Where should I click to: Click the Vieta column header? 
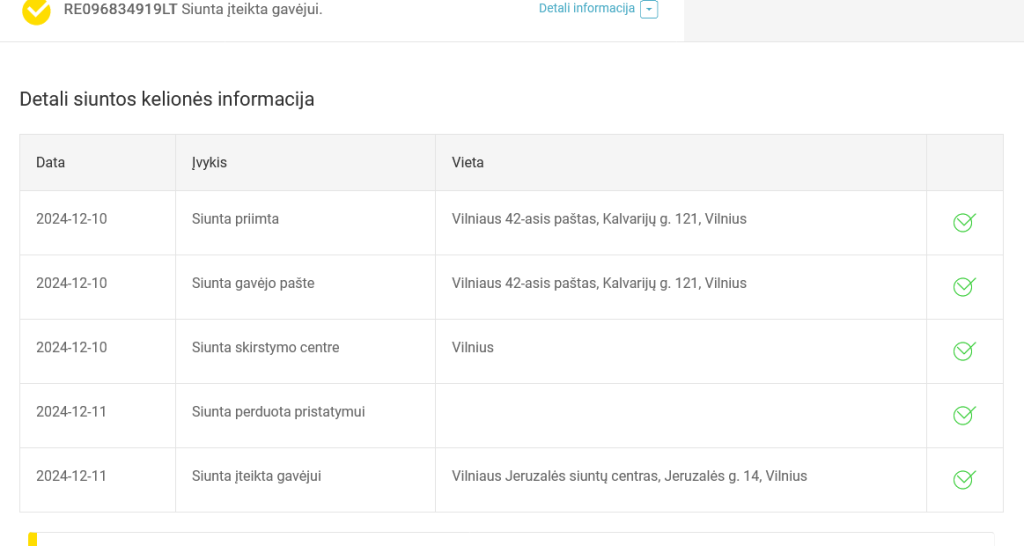click(468, 163)
